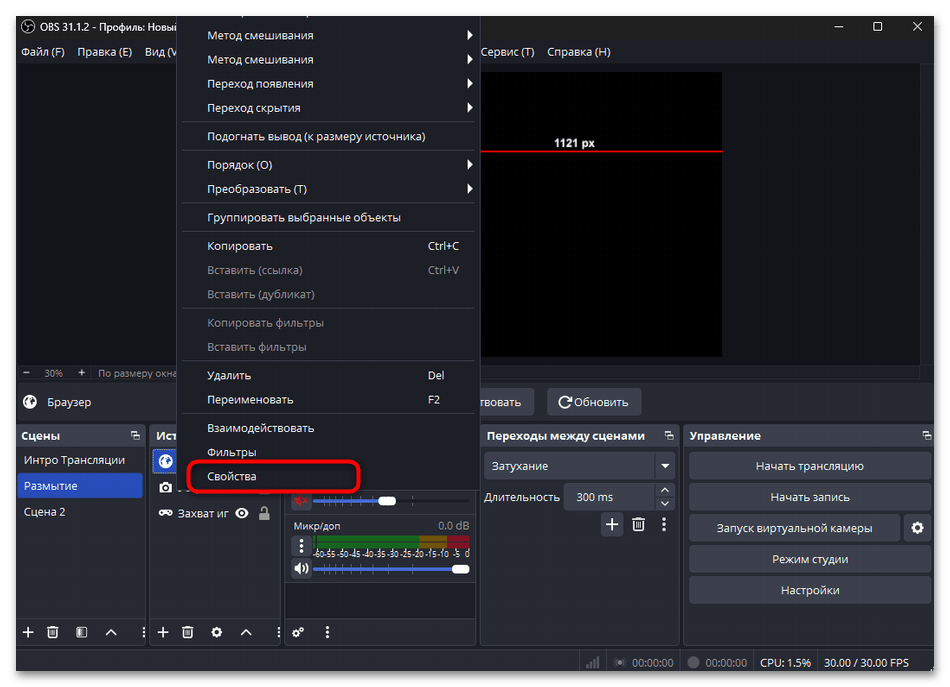
Task: Open source properties gear in Sources panel
Action: tap(216, 632)
